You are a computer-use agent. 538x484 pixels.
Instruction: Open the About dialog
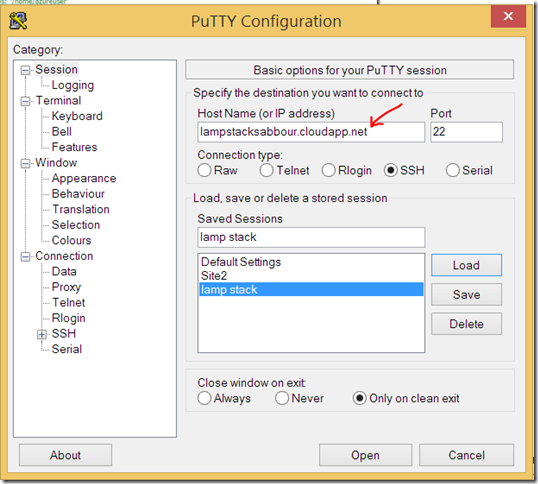pos(65,455)
